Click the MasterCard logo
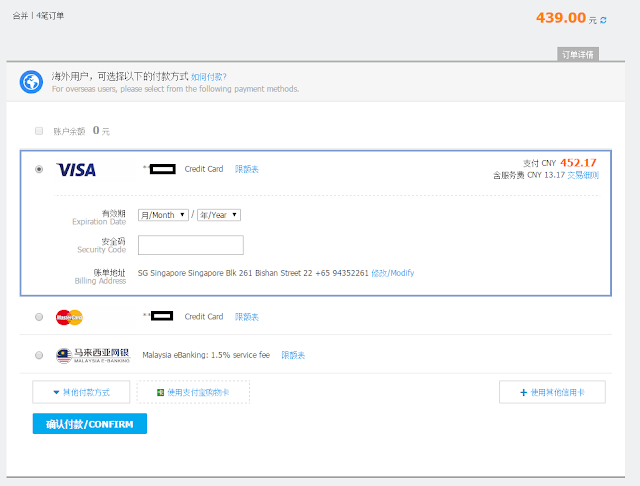 69,317
